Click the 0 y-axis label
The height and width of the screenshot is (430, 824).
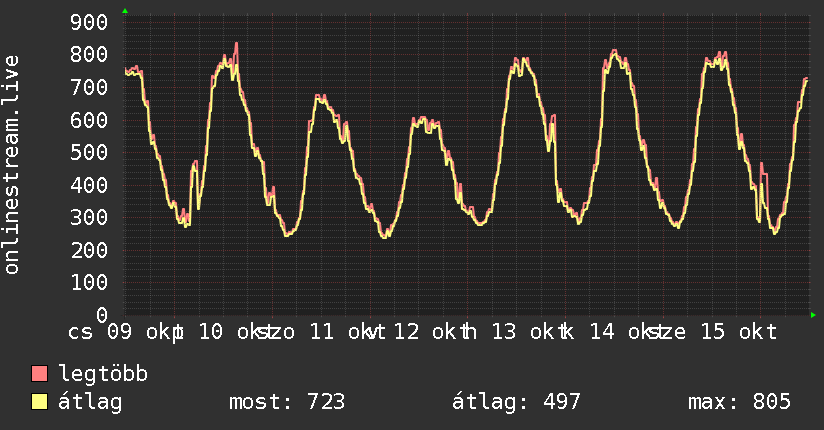[102, 315]
